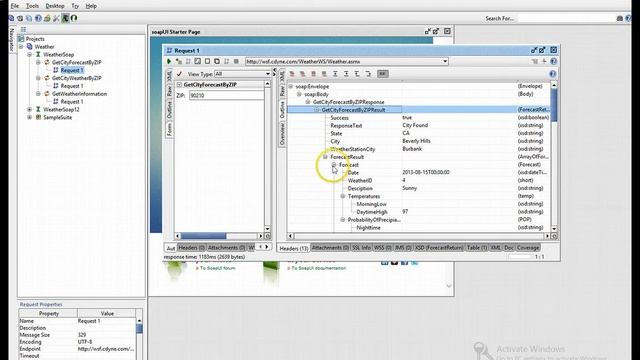640x360 pixels.
Task: Open the Coverage response tab
Action: pos(528,247)
